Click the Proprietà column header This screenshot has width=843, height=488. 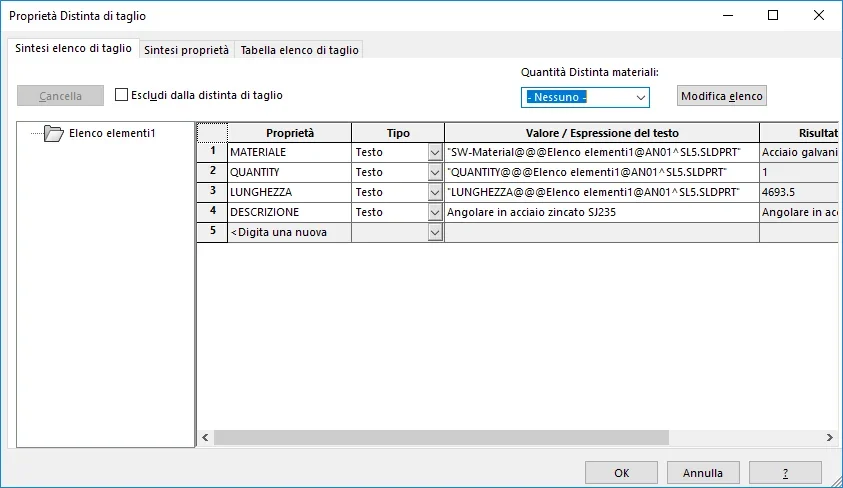click(289, 133)
